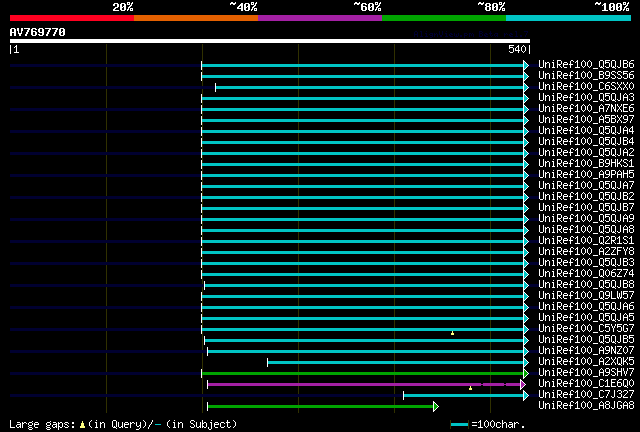Click the "Large gaps" legend text
Viewport: 640px width, 432px height.
click(x=42, y=425)
